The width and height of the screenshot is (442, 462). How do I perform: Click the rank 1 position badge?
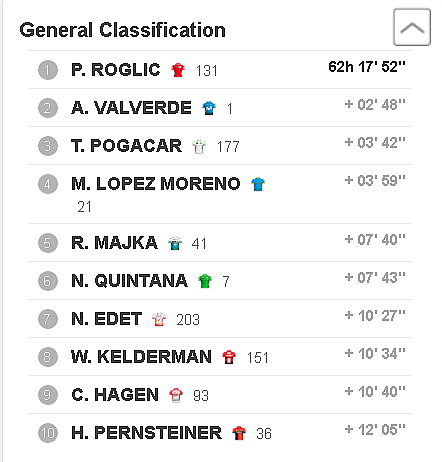48,70
